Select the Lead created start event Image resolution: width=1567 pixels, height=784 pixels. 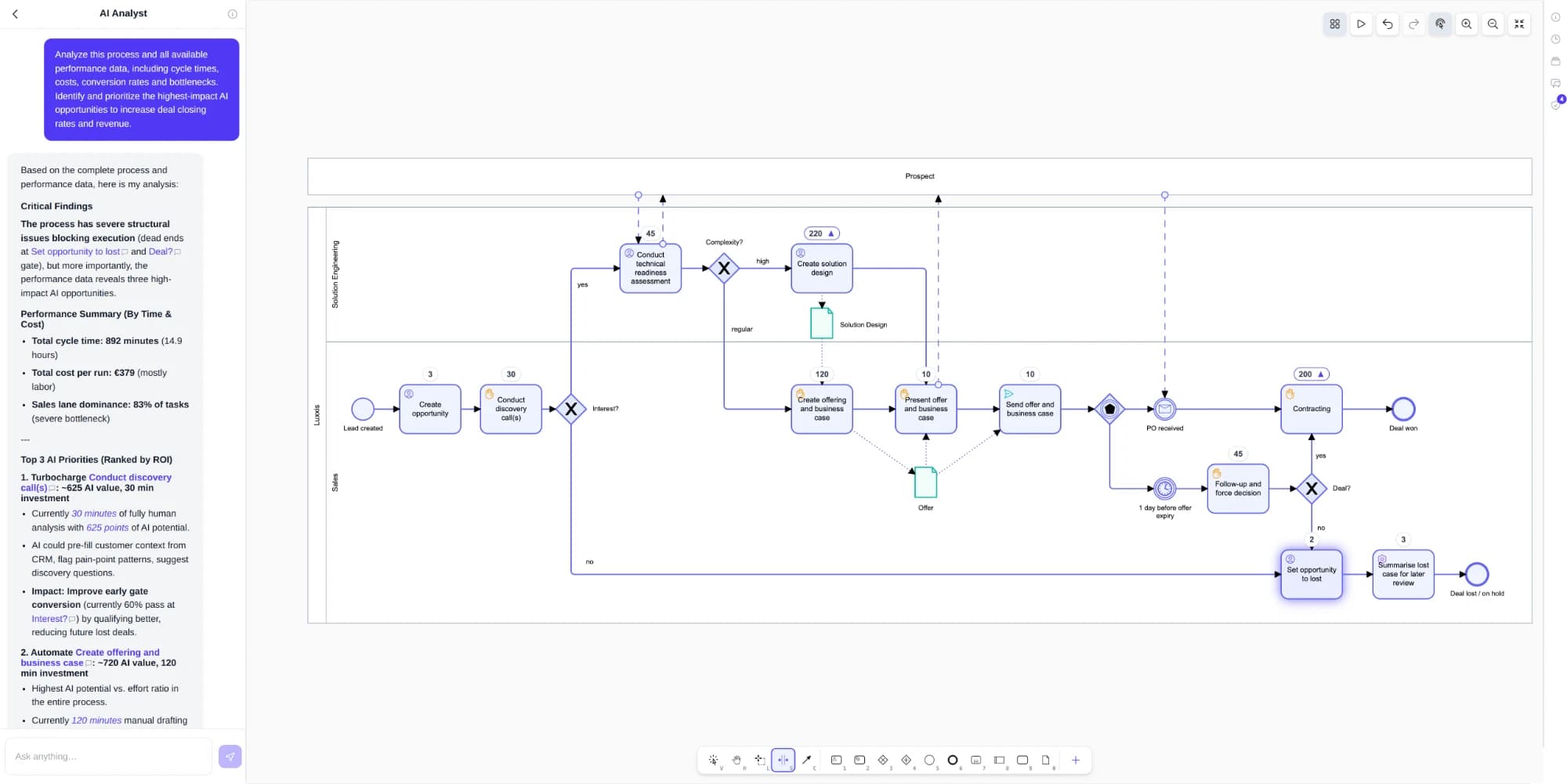pyautogui.click(x=363, y=409)
